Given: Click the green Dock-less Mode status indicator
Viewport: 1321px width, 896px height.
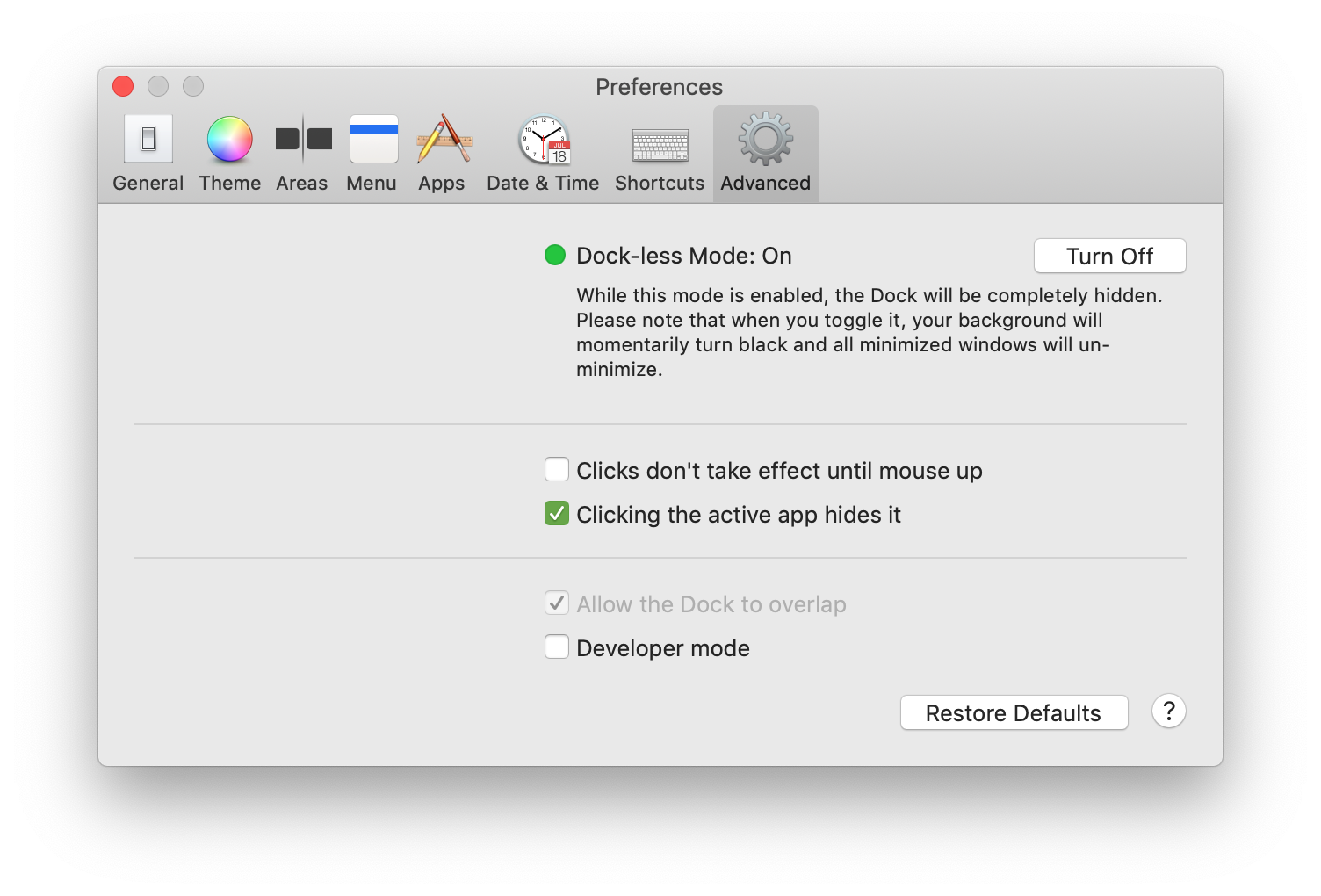Looking at the screenshot, I should (x=555, y=255).
